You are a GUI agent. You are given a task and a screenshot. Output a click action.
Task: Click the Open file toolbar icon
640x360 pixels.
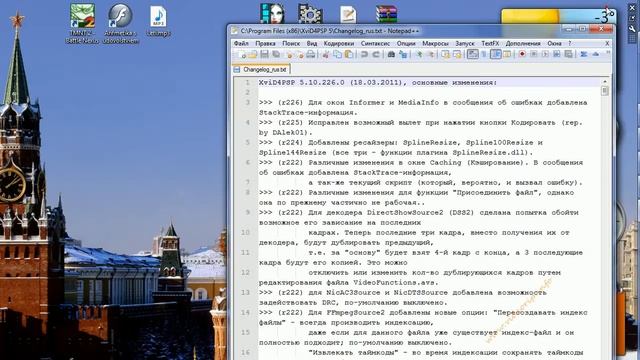point(253,54)
